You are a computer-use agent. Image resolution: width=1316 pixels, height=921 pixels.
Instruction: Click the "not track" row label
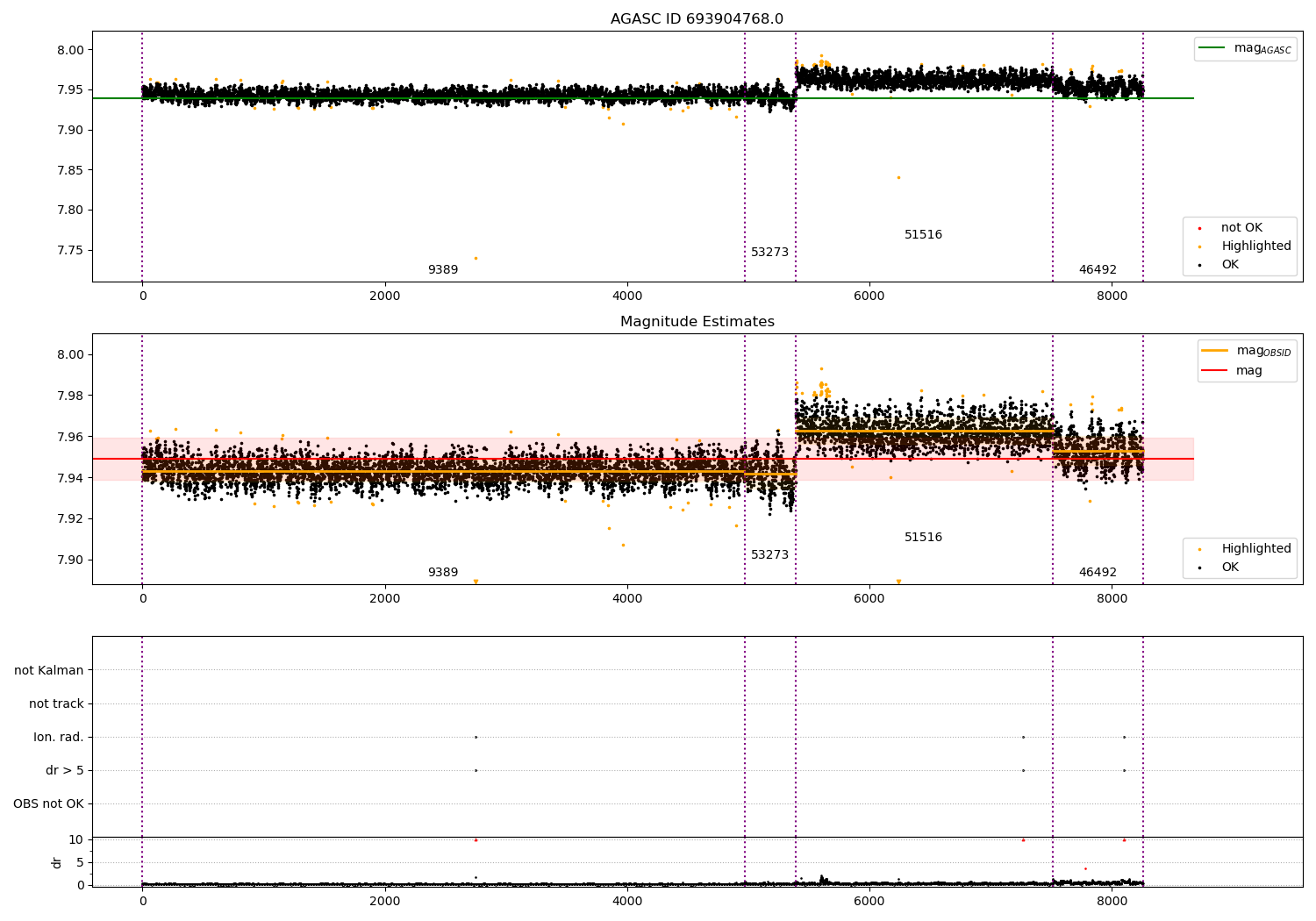(x=56, y=704)
